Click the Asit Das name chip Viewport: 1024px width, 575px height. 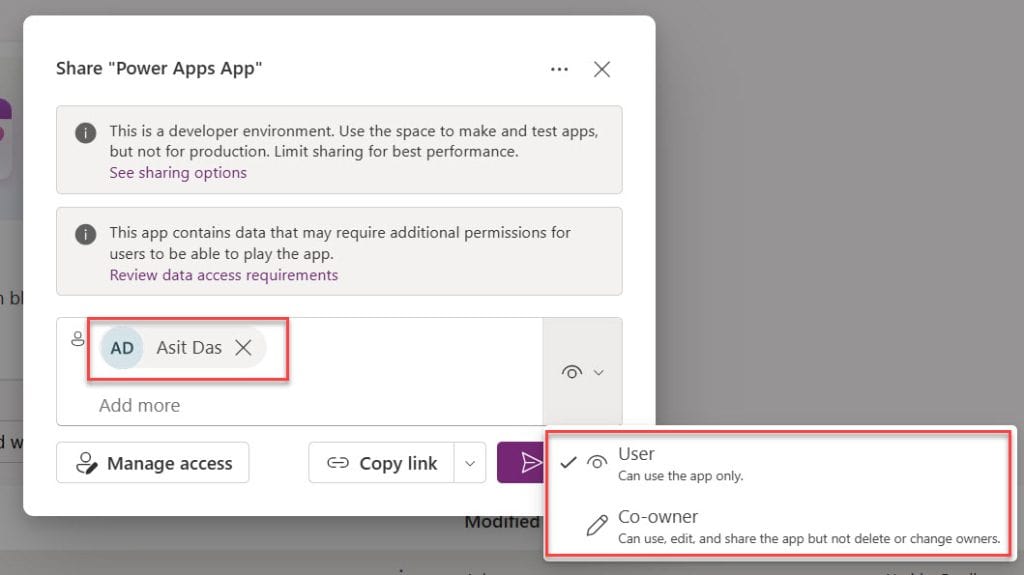[x=184, y=348]
